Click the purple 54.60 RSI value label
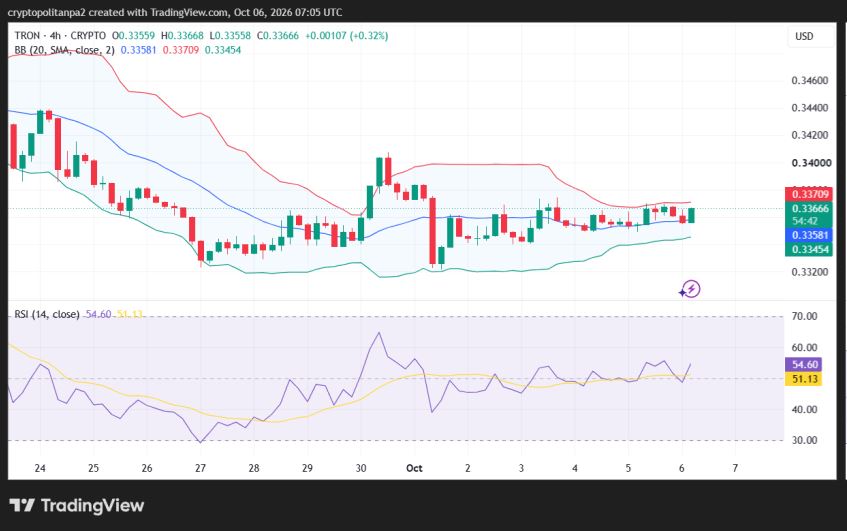The height and width of the screenshot is (531, 847). click(x=803, y=365)
